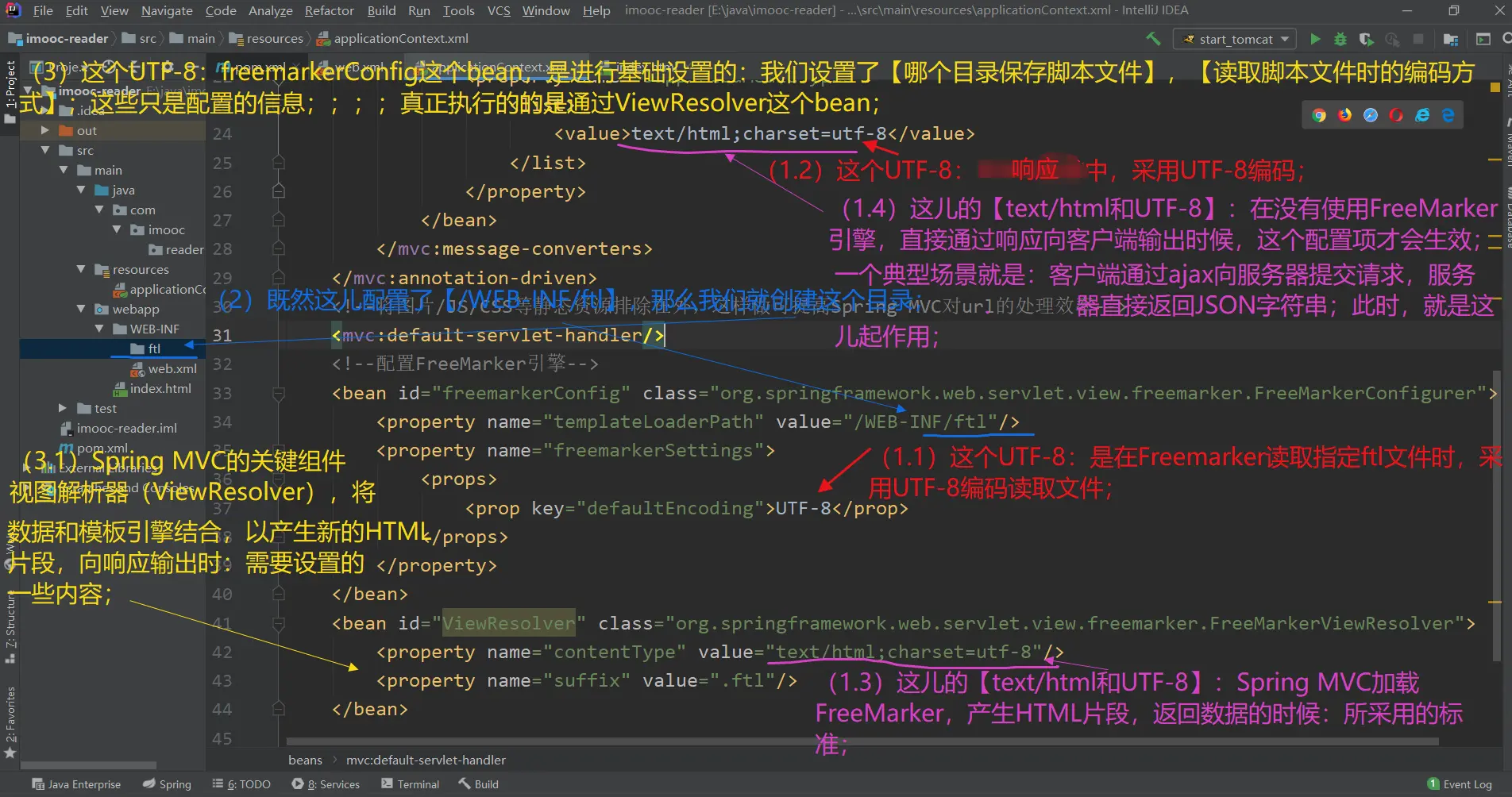This screenshot has width=1512, height=797.
Task: Run with Coverage using the shield icon
Action: (x=1366, y=39)
